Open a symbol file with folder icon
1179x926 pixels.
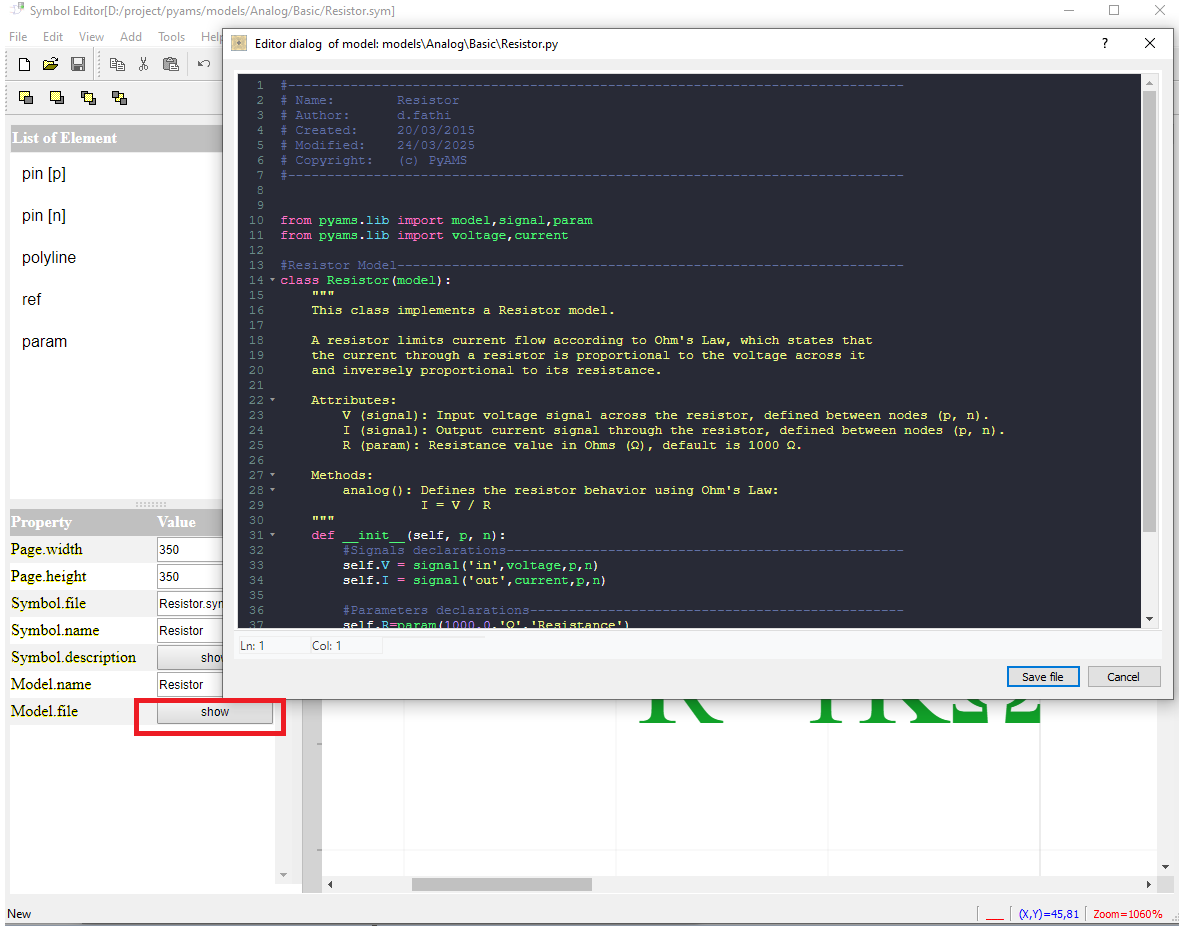tap(50, 65)
